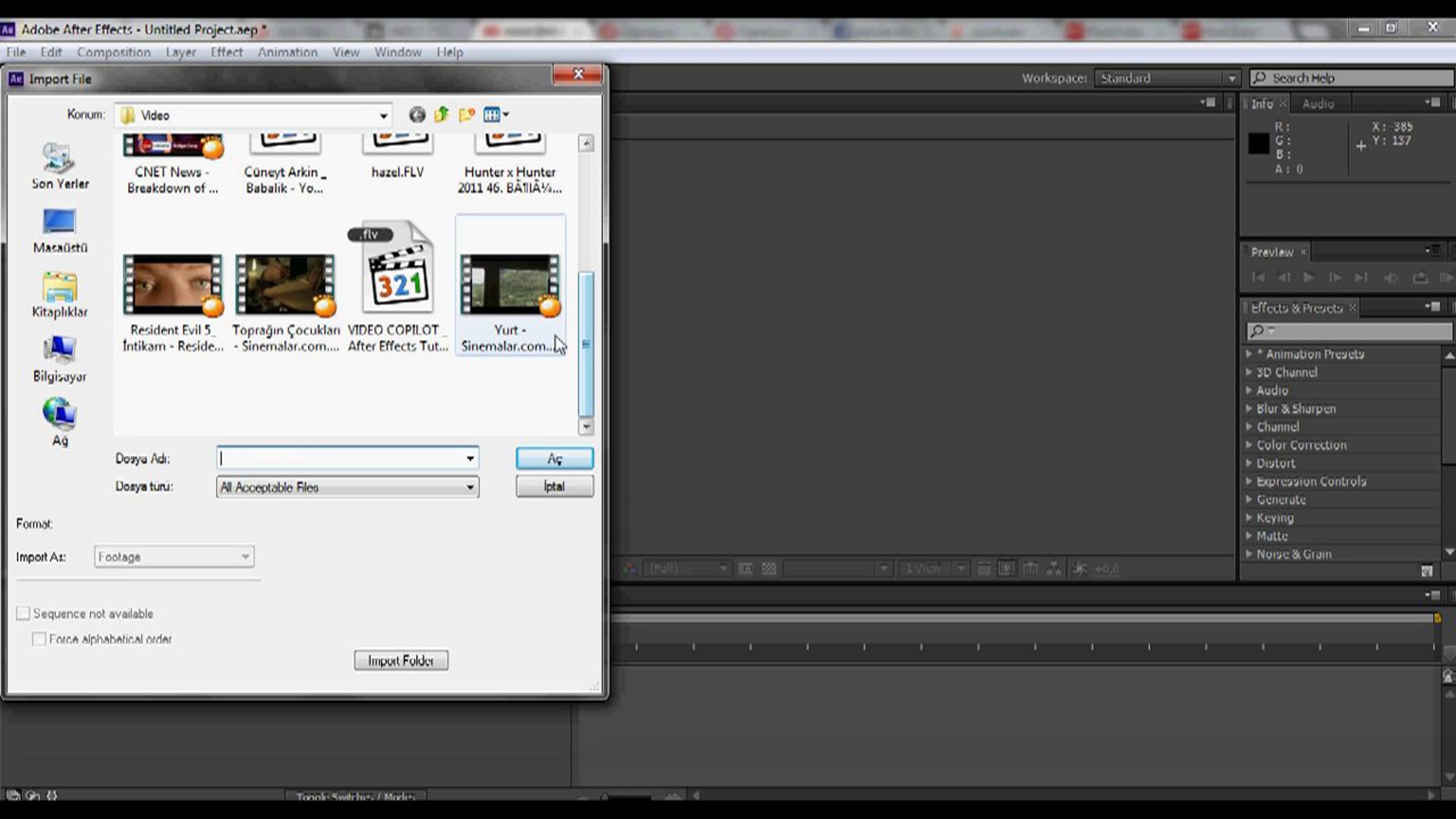Expand the Blur & Sharpen category
Screen dimensions: 1456x819
[1249, 408]
